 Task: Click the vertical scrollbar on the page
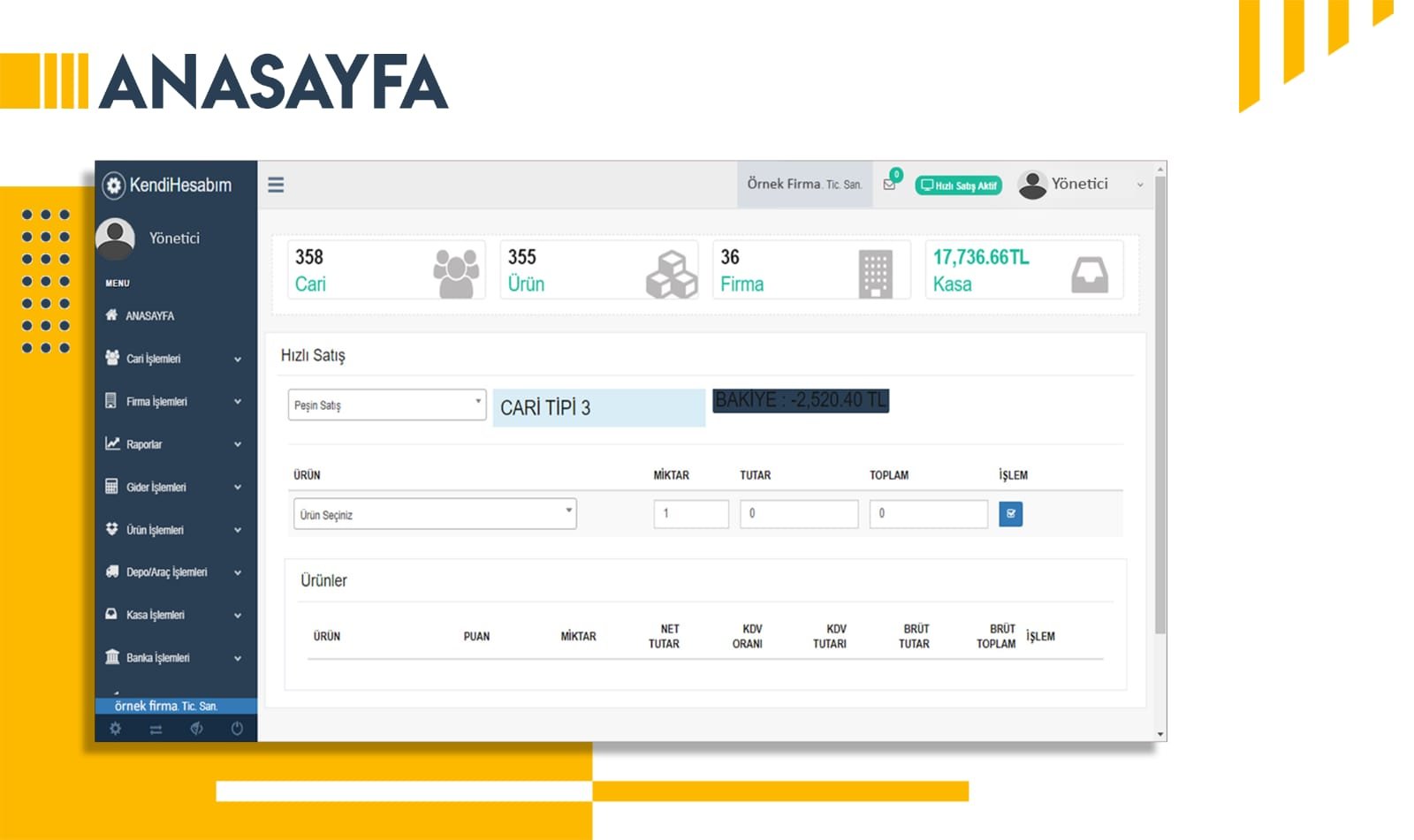click(1159, 406)
